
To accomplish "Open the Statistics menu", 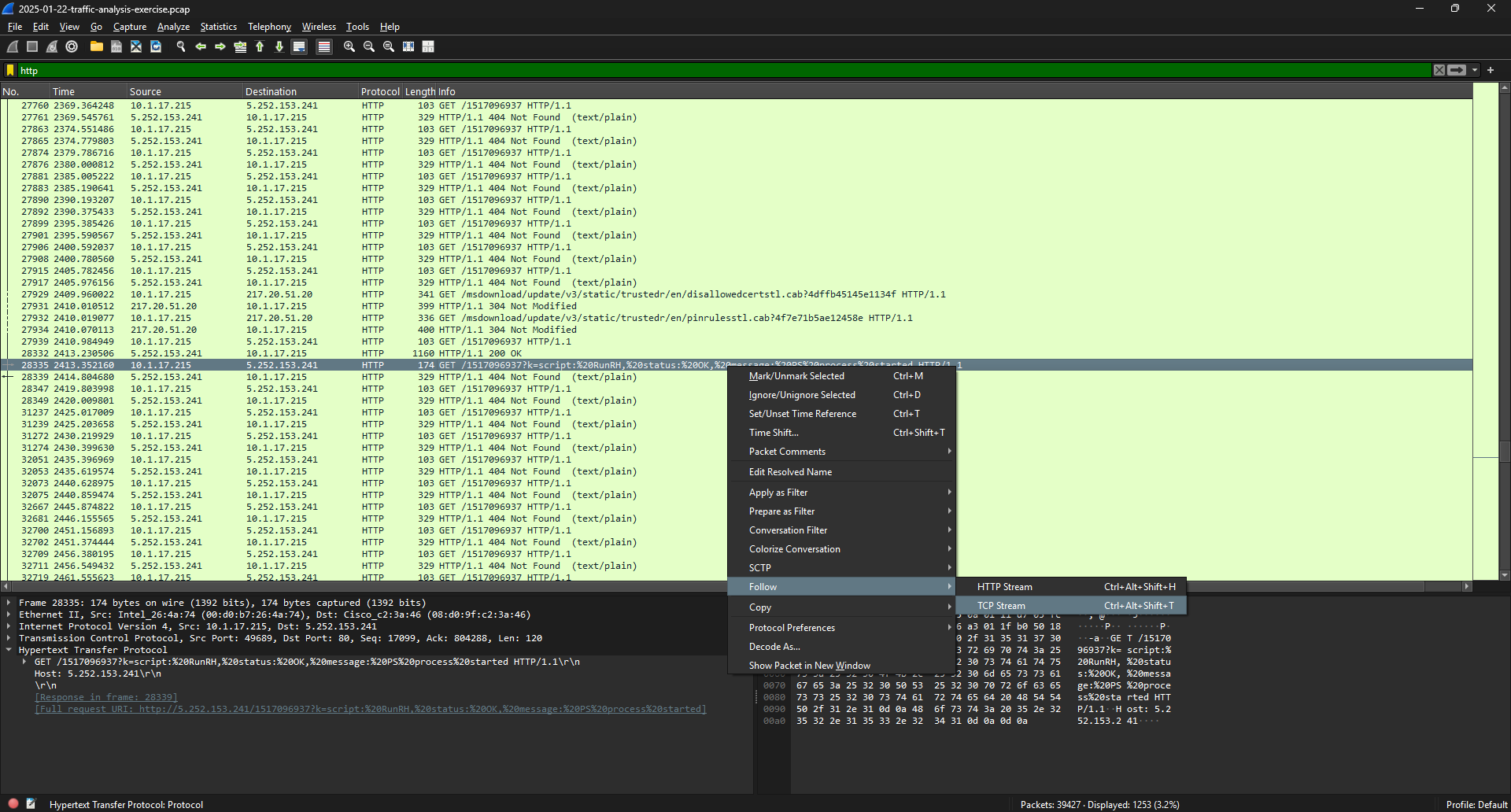I will point(218,26).
